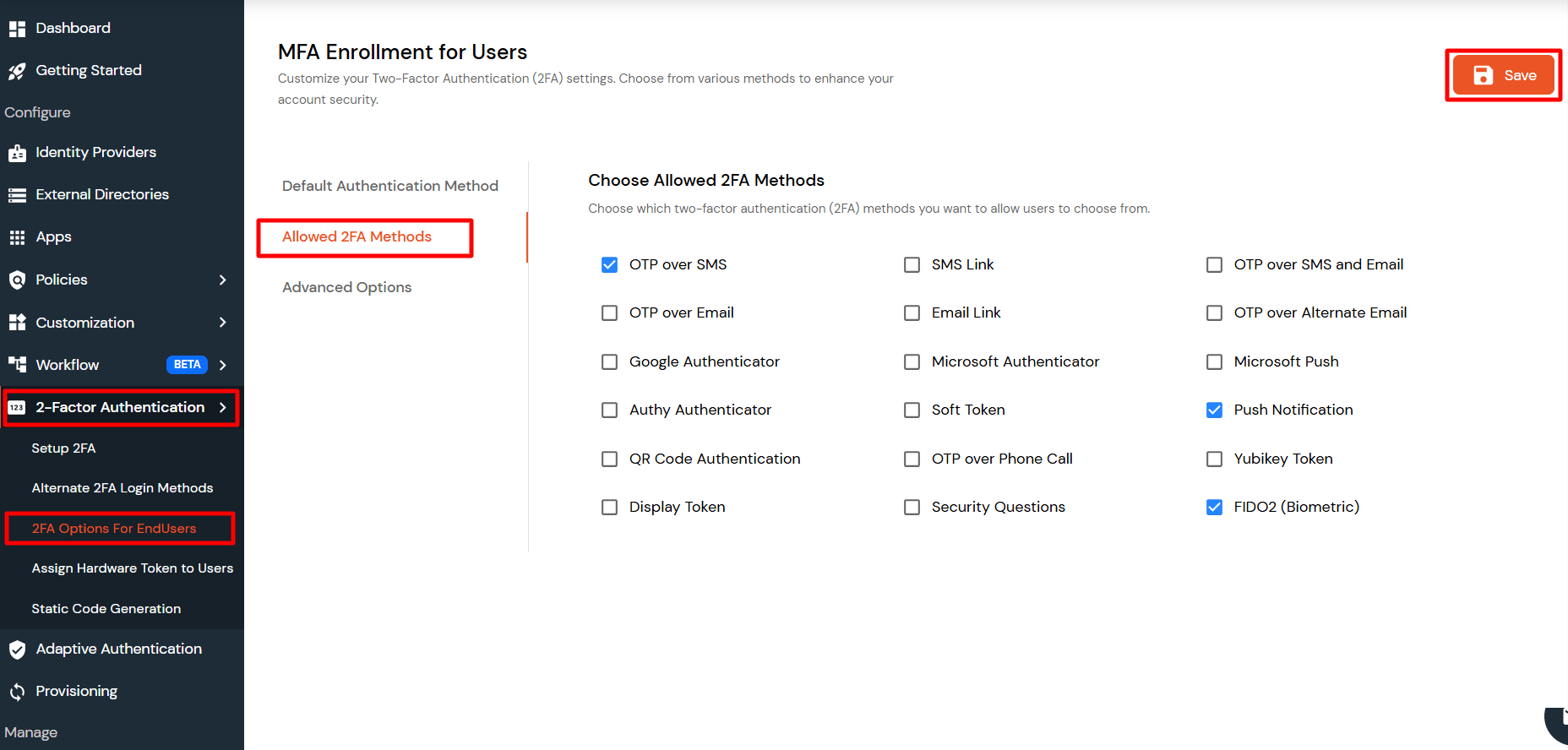Click the Policies shield icon
1568x750 pixels.
point(17,280)
